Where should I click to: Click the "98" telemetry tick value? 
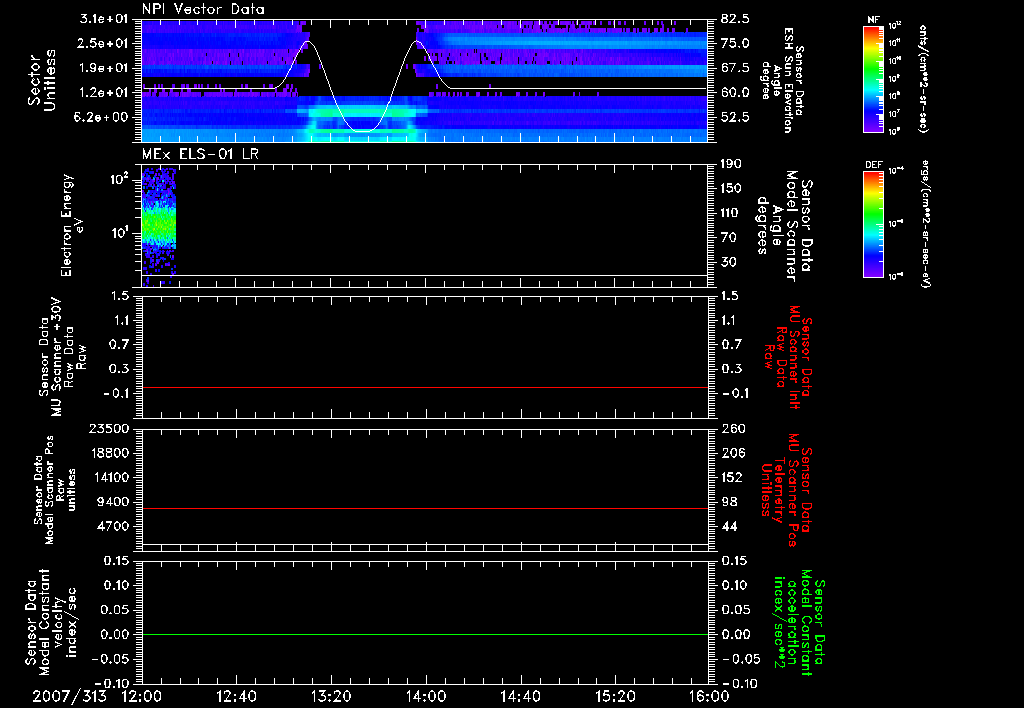click(x=729, y=502)
